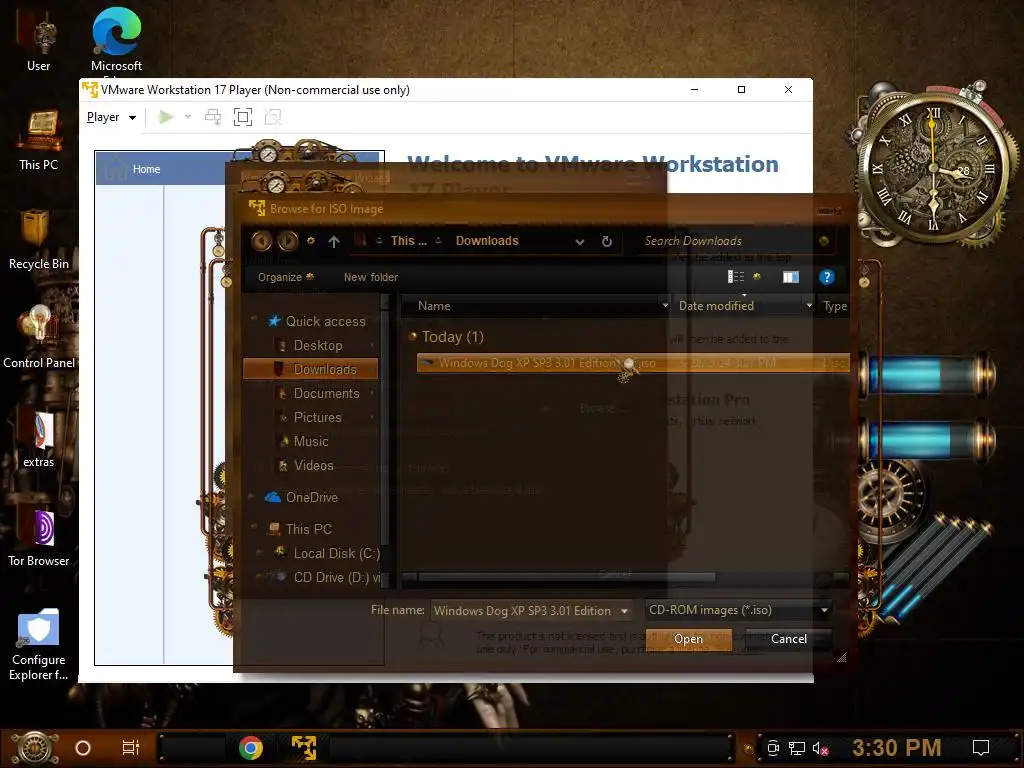1024x768 pixels.
Task: Open Tor Browser desktop icon
Action: pyautogui.click(x=39, y=539)
